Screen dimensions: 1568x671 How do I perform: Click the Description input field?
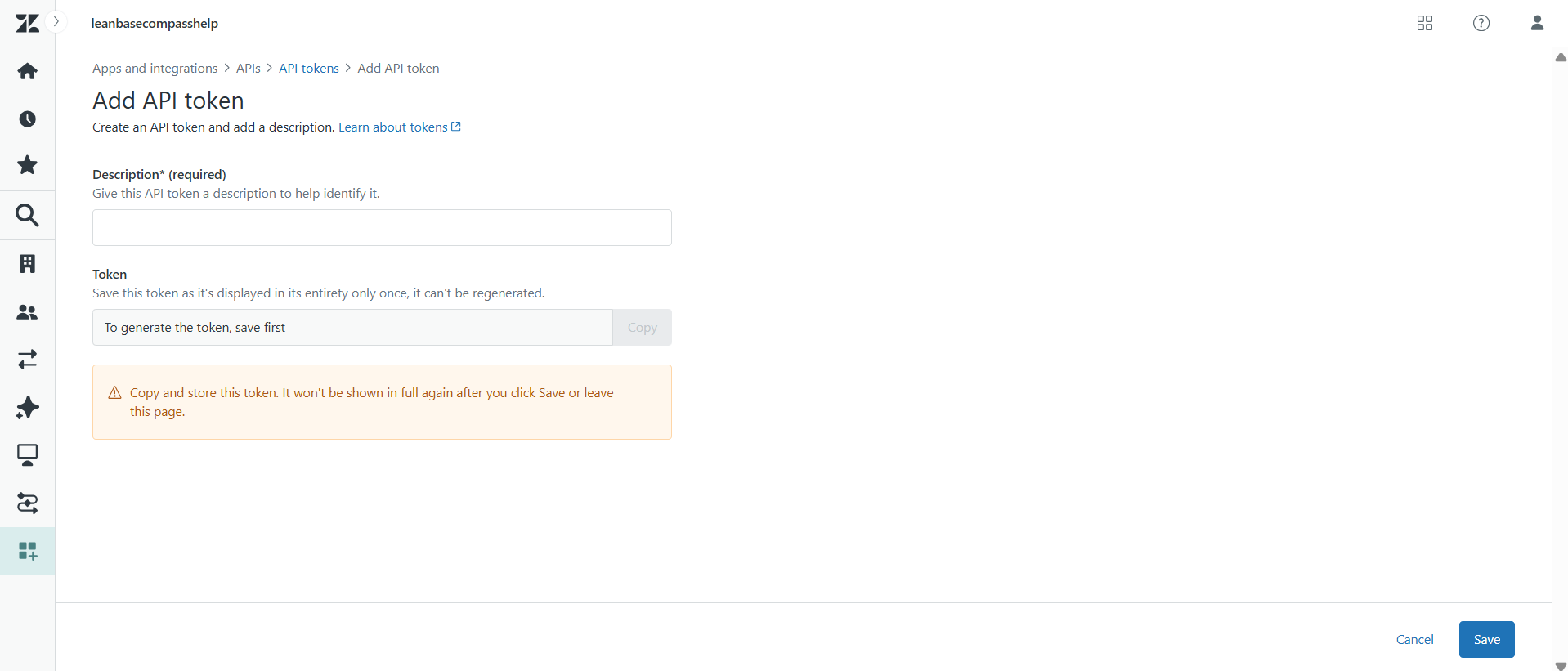382,228
